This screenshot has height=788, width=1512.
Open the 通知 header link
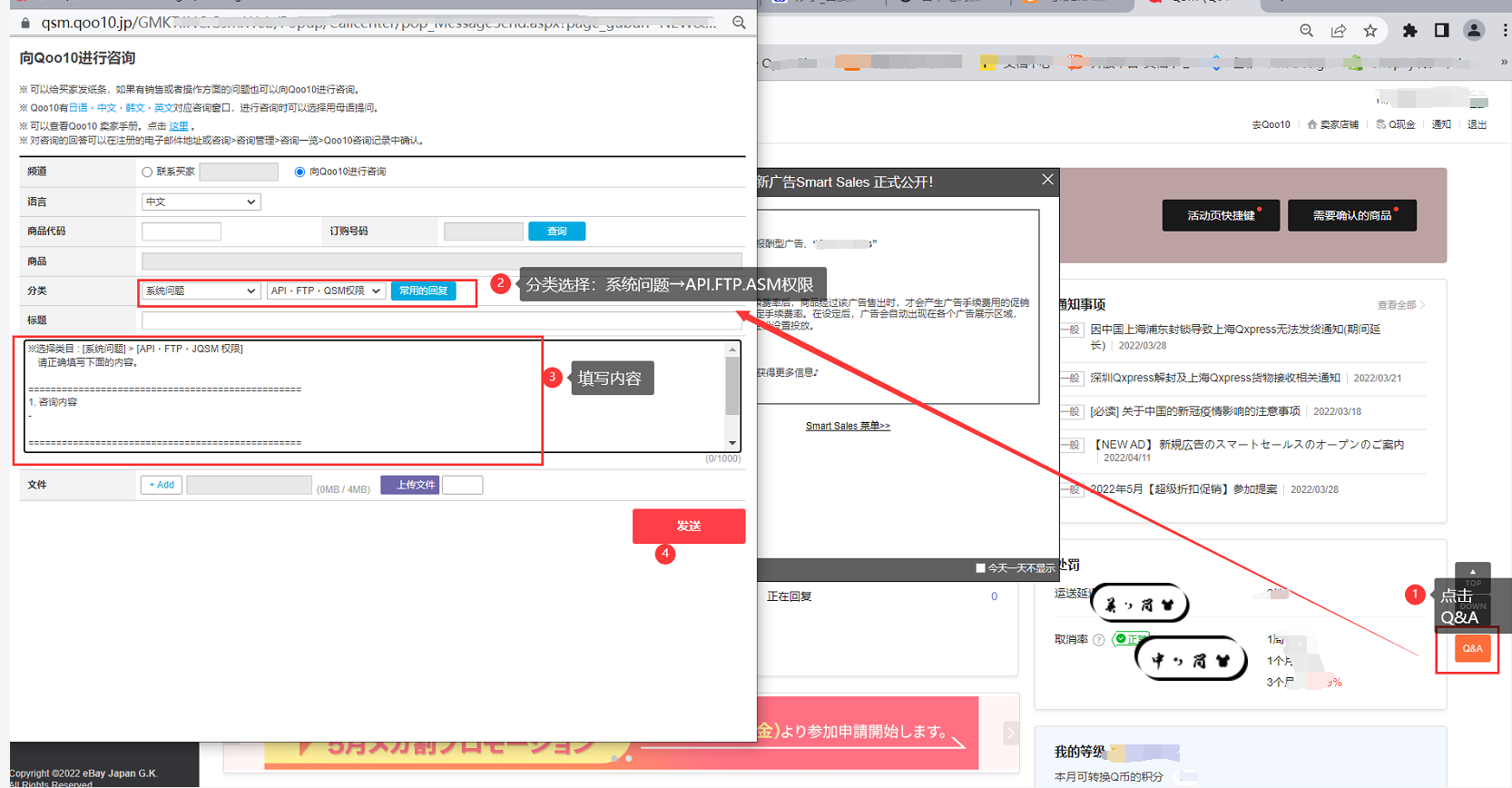point(1441,124)
